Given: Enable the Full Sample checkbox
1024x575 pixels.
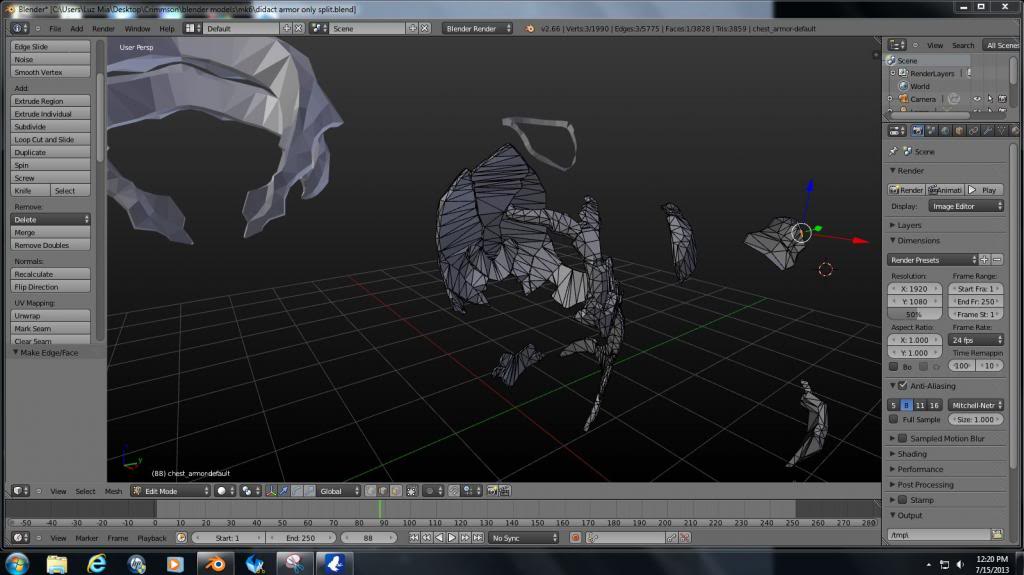Looking at the screenshot, I should [x=894, y=420].
